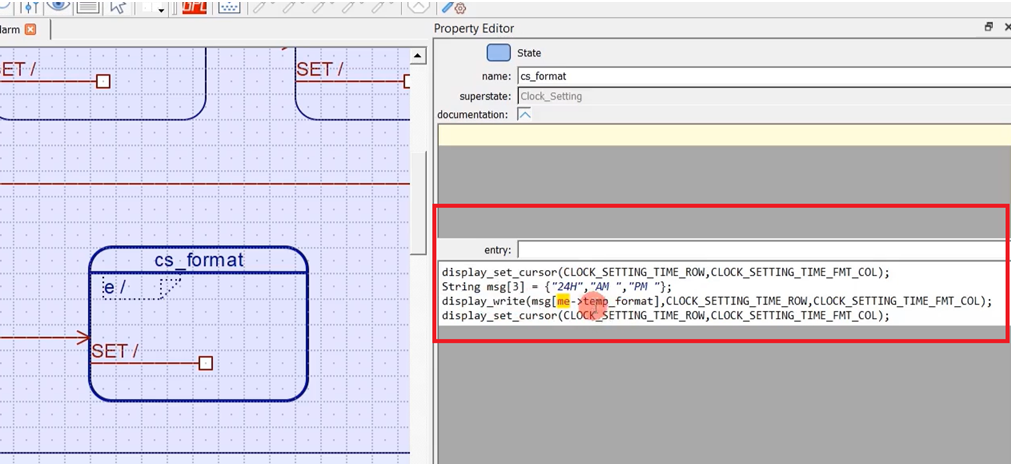The width and height of the screenshot is (1011, 465).
Task: Click the last display_set_cursor code line
Action: pos(665,316)
